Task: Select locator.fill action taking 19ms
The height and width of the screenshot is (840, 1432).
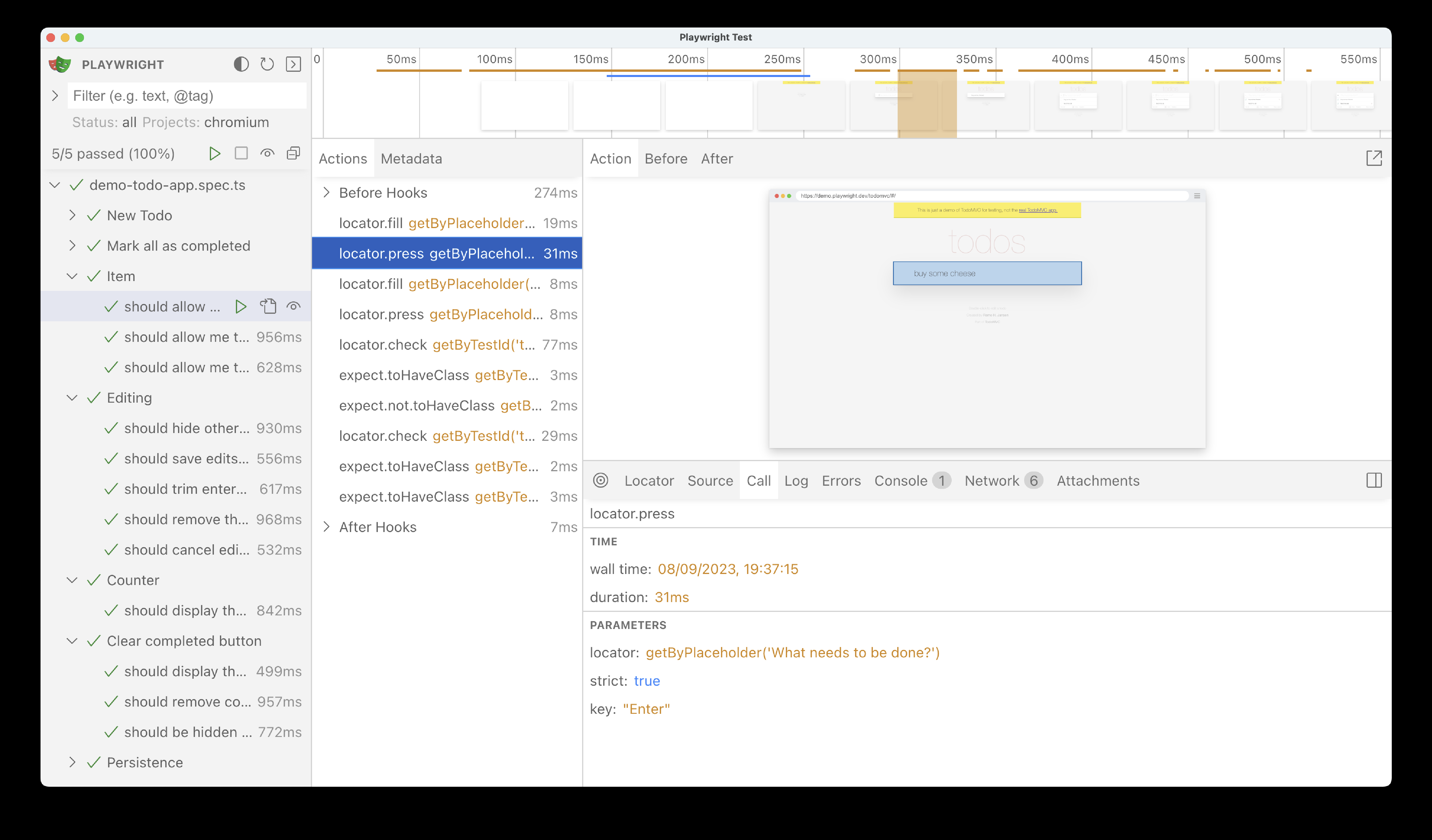Action: 447,223
